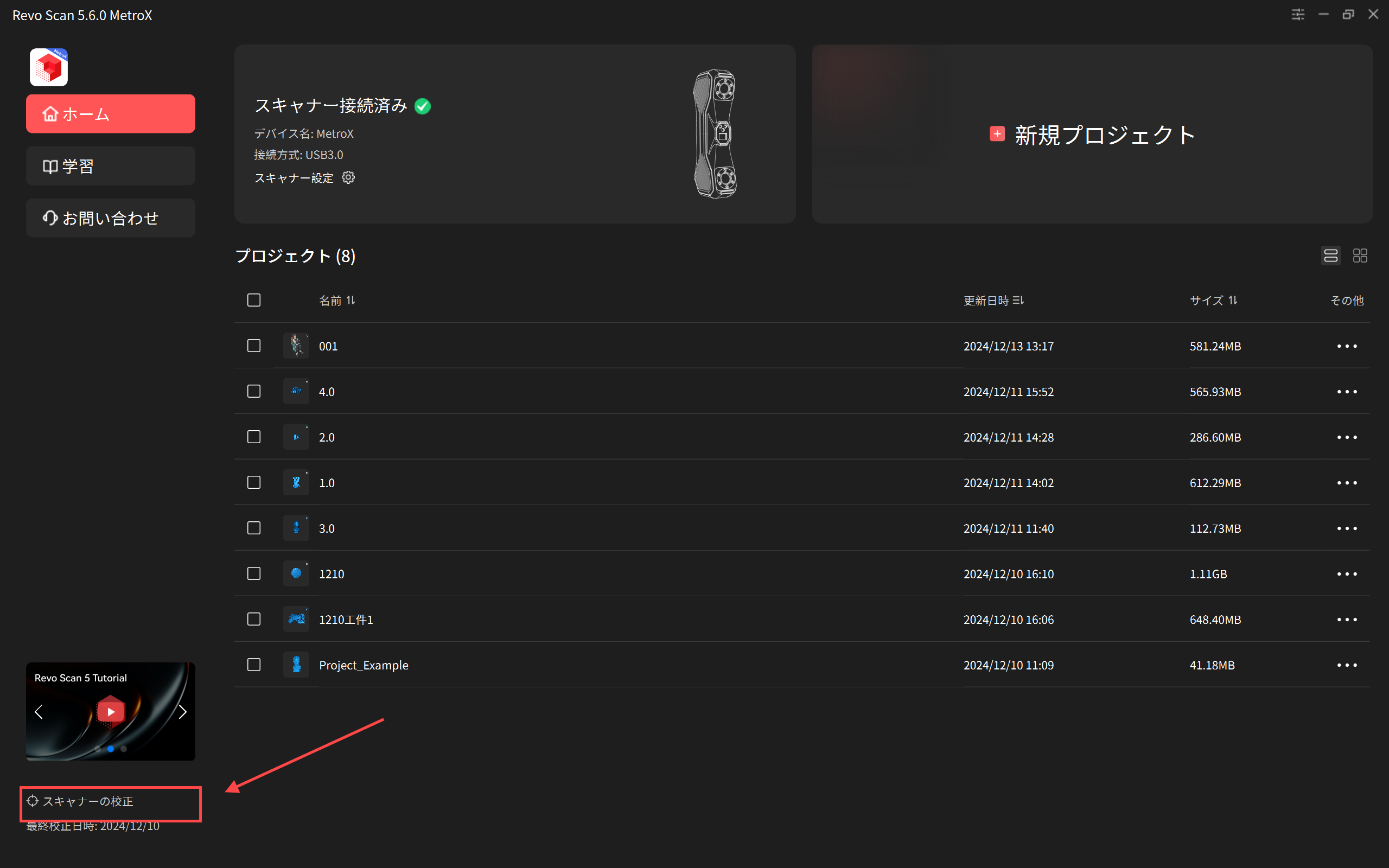Viewport: 1389px width, 868px height.
Task: Open the 学習 section
Action: (110, 166)
